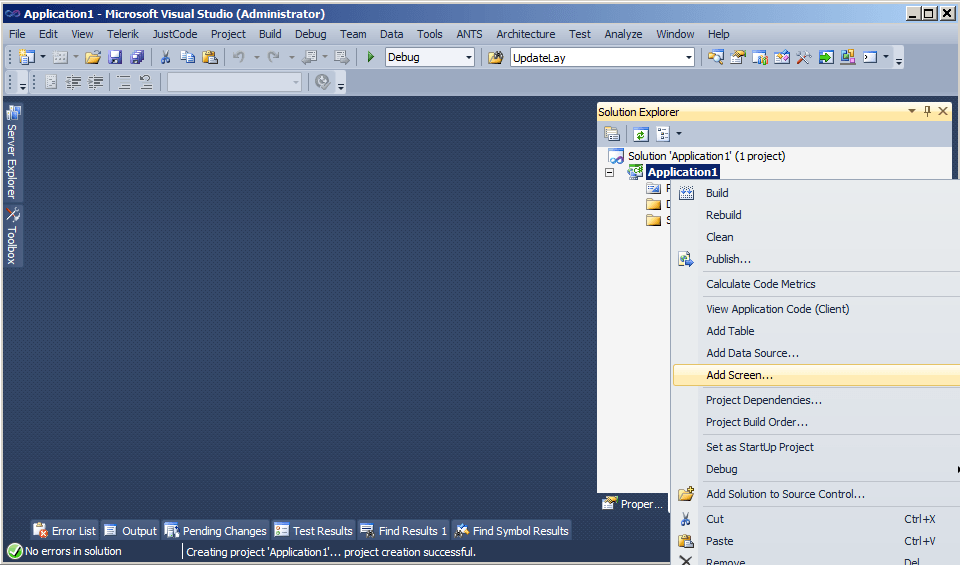Switch to Test Results tab

point(313,531)
